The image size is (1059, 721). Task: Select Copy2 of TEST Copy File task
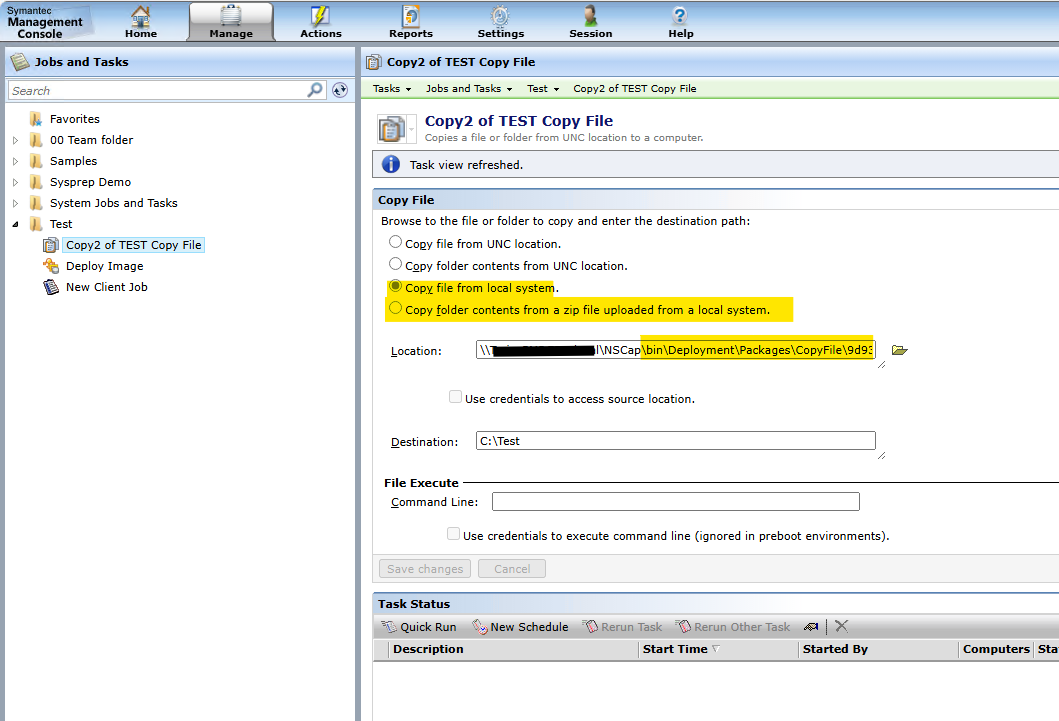pos(134,245)
